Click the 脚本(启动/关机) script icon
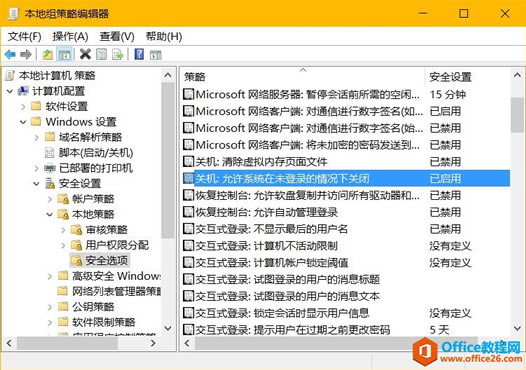The image size is (526, 370). point(49,153)
